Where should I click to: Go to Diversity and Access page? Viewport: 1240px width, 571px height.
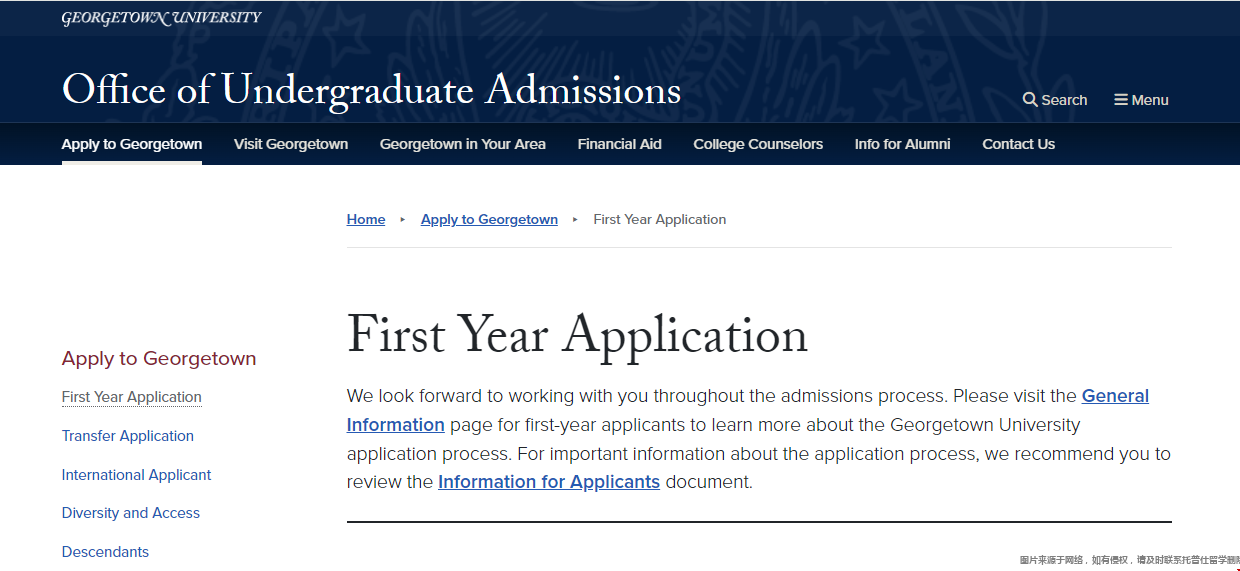[131, 513]
